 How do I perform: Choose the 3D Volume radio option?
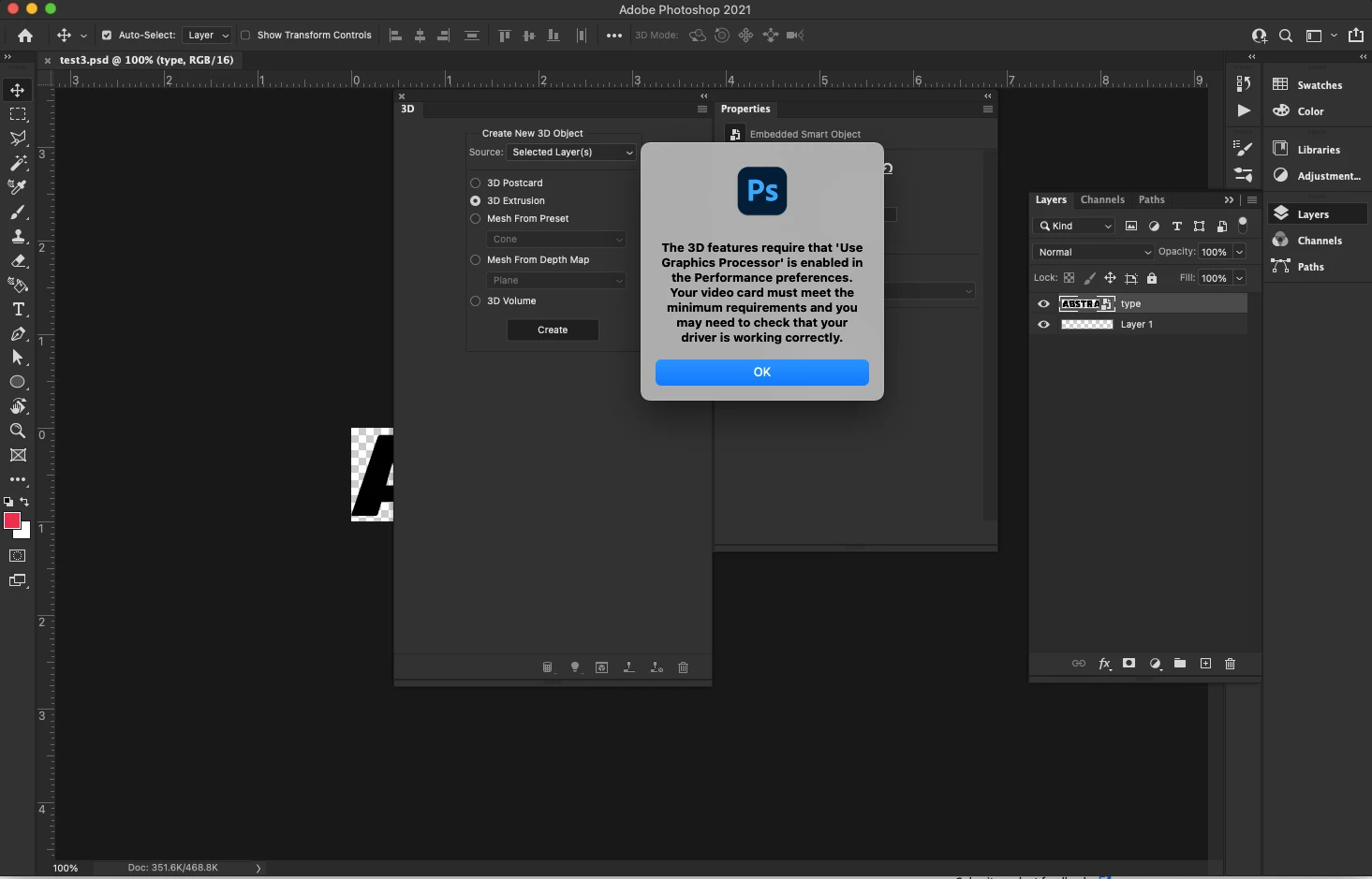click(x=476, y=301)
